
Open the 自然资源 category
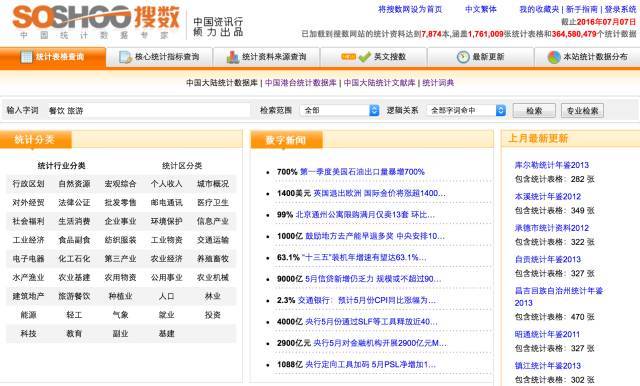[x=74, y=184]
